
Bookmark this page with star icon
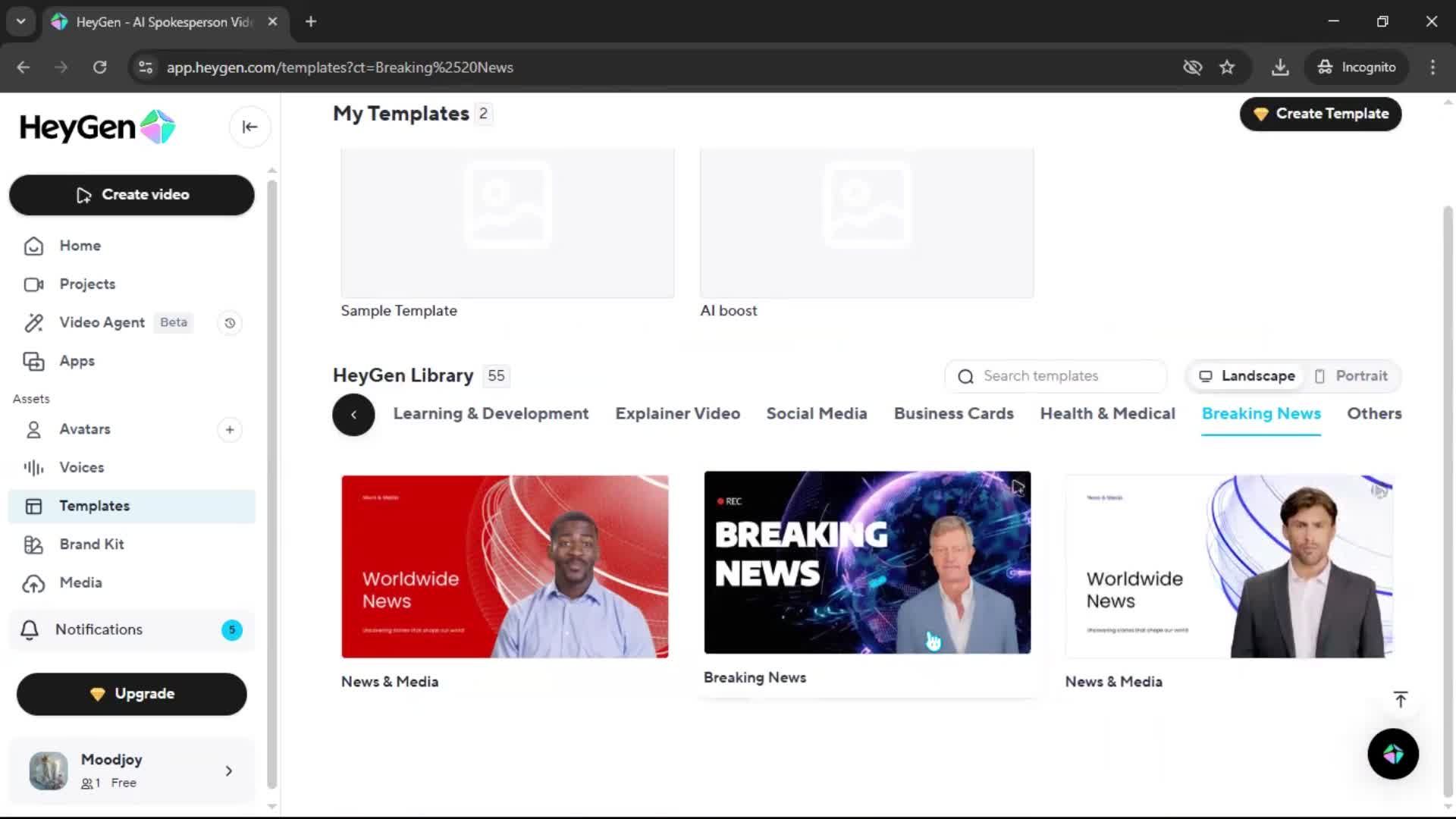1227,67
